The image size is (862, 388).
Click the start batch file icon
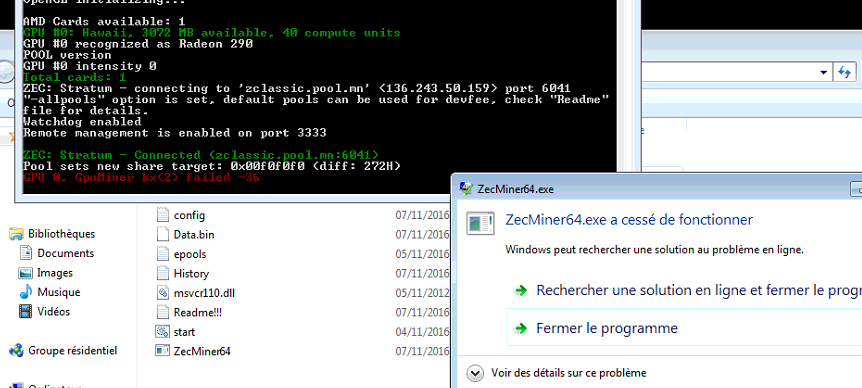[163, 331]
